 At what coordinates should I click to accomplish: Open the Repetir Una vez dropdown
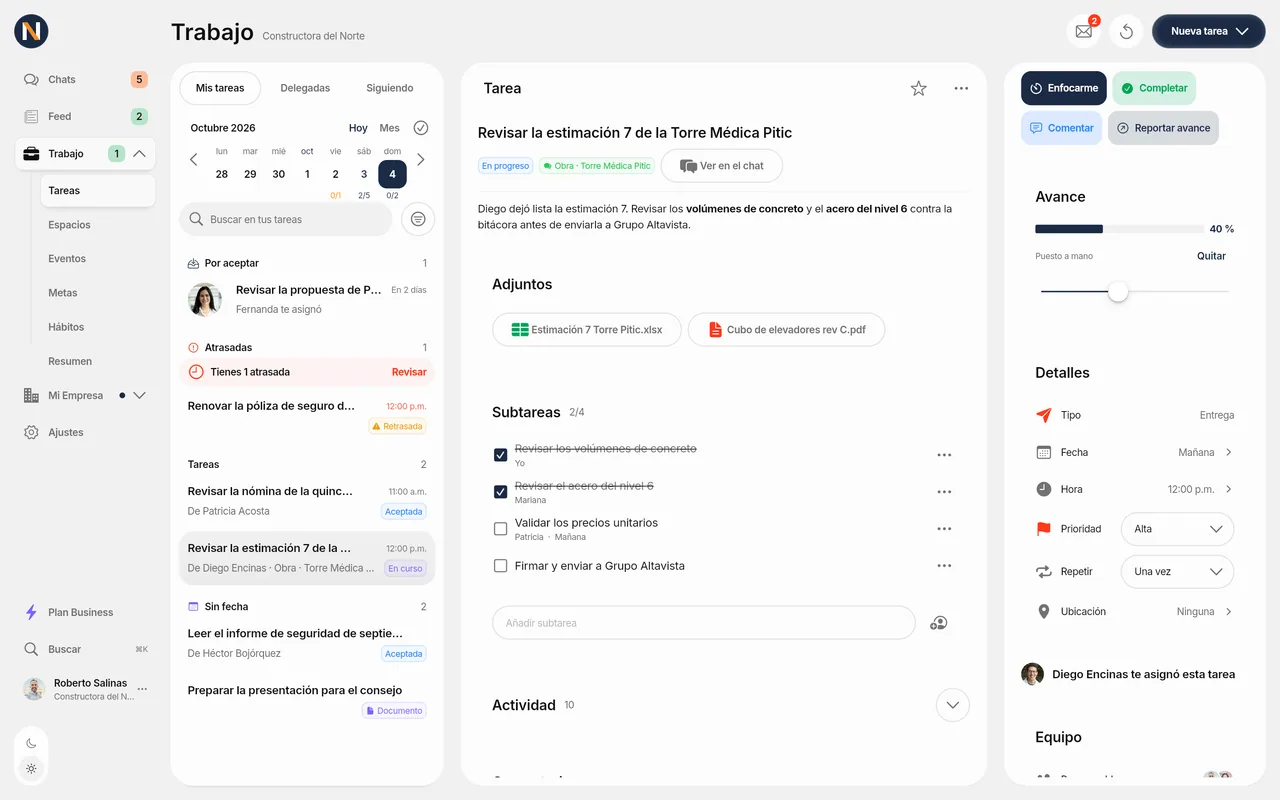1177,572
